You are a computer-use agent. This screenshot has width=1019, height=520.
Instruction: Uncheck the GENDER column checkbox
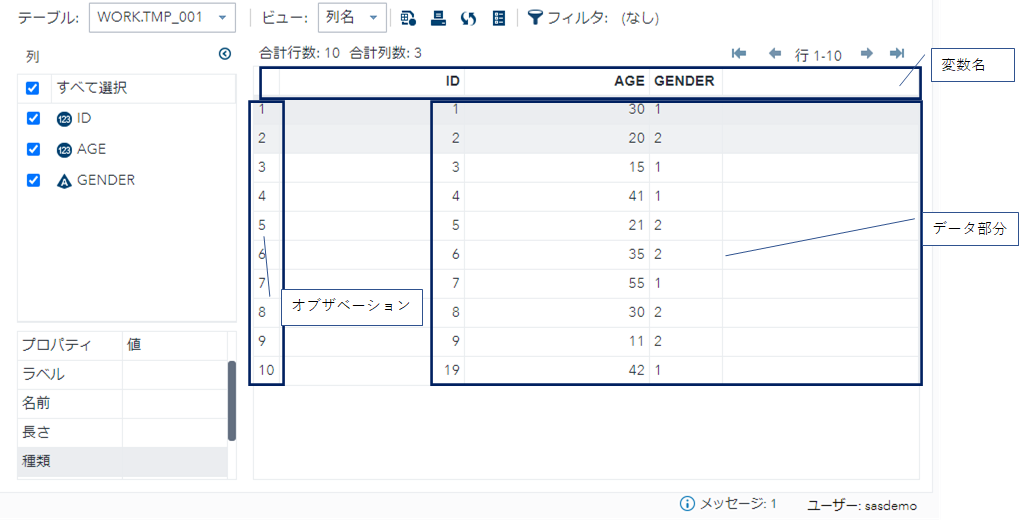click(33, 180)
